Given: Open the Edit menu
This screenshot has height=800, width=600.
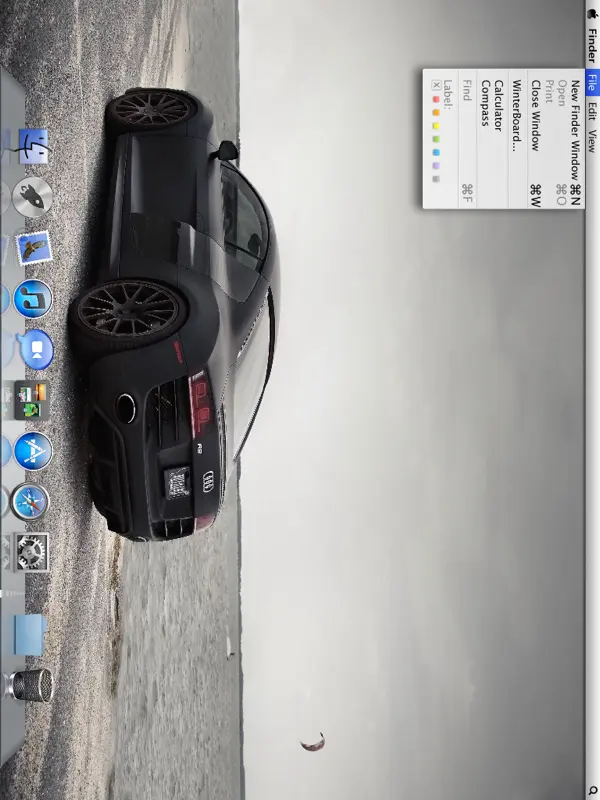Looking at the screenshot, I should point(591,110).
